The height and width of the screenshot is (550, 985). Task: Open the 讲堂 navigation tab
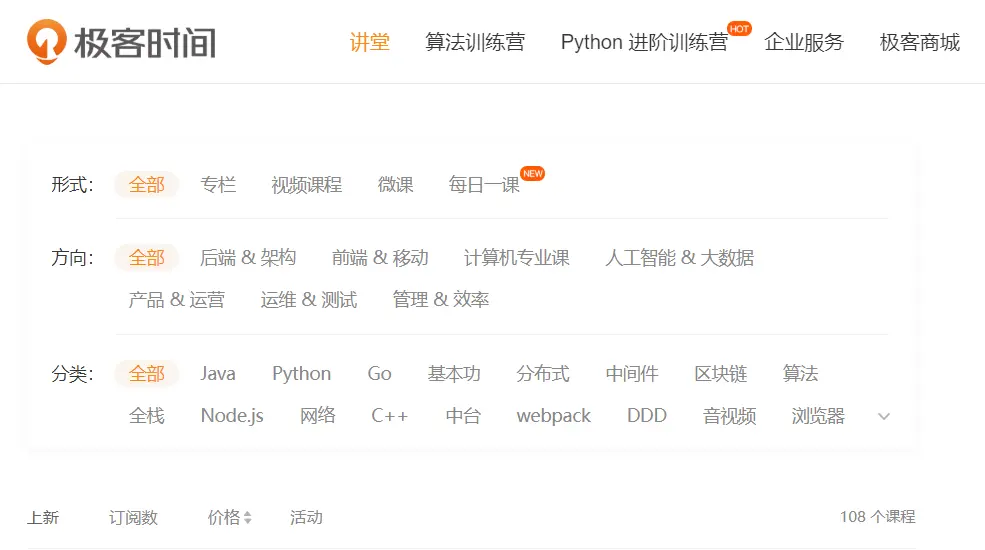click(369, 42)
